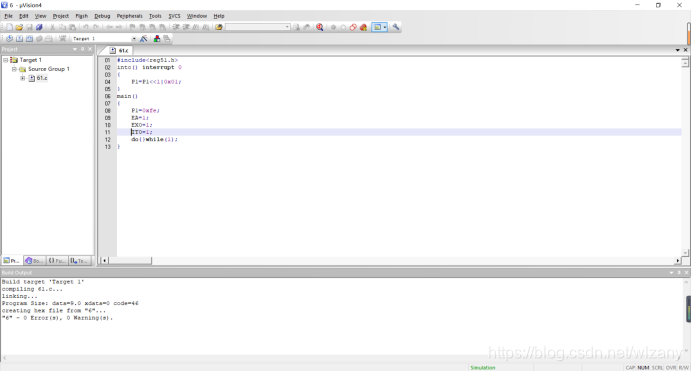
Task: Select Source Group 1 in project tree
Action: [x=49, y=69]
